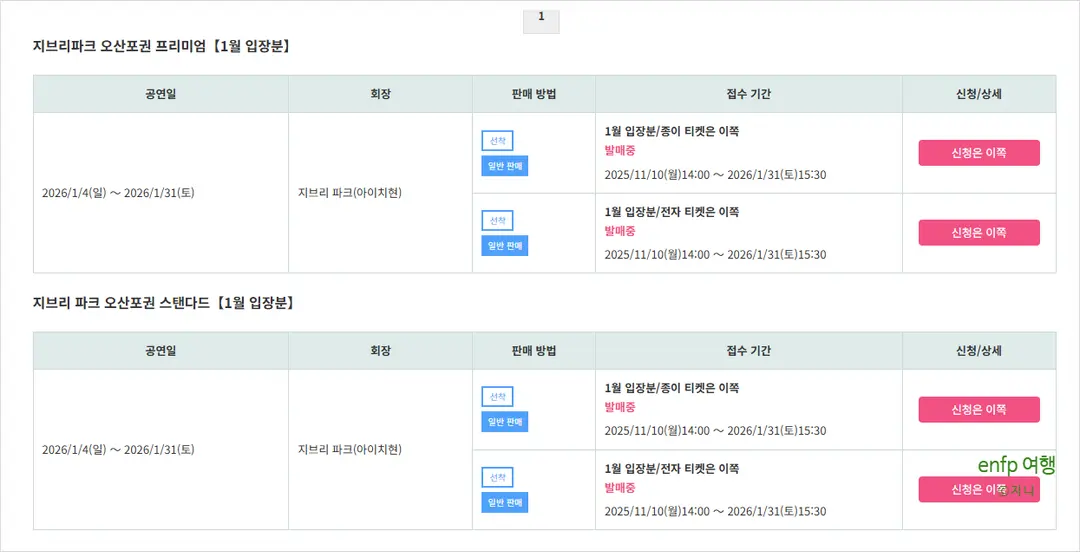Screen dimensions: 1080x552
Task: Click the 일반 판매 badge in Standard paper ticket row
Action: (505, 422)
